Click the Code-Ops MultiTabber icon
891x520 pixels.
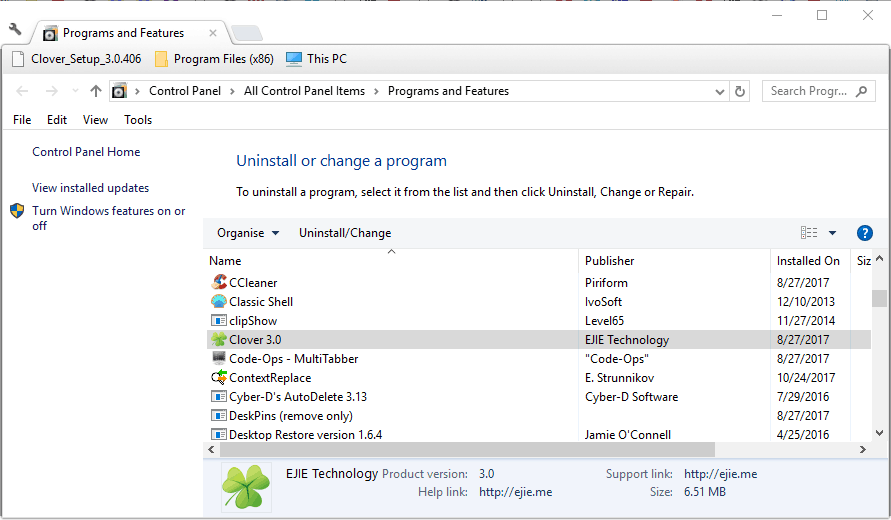click(x=219, y=358)
